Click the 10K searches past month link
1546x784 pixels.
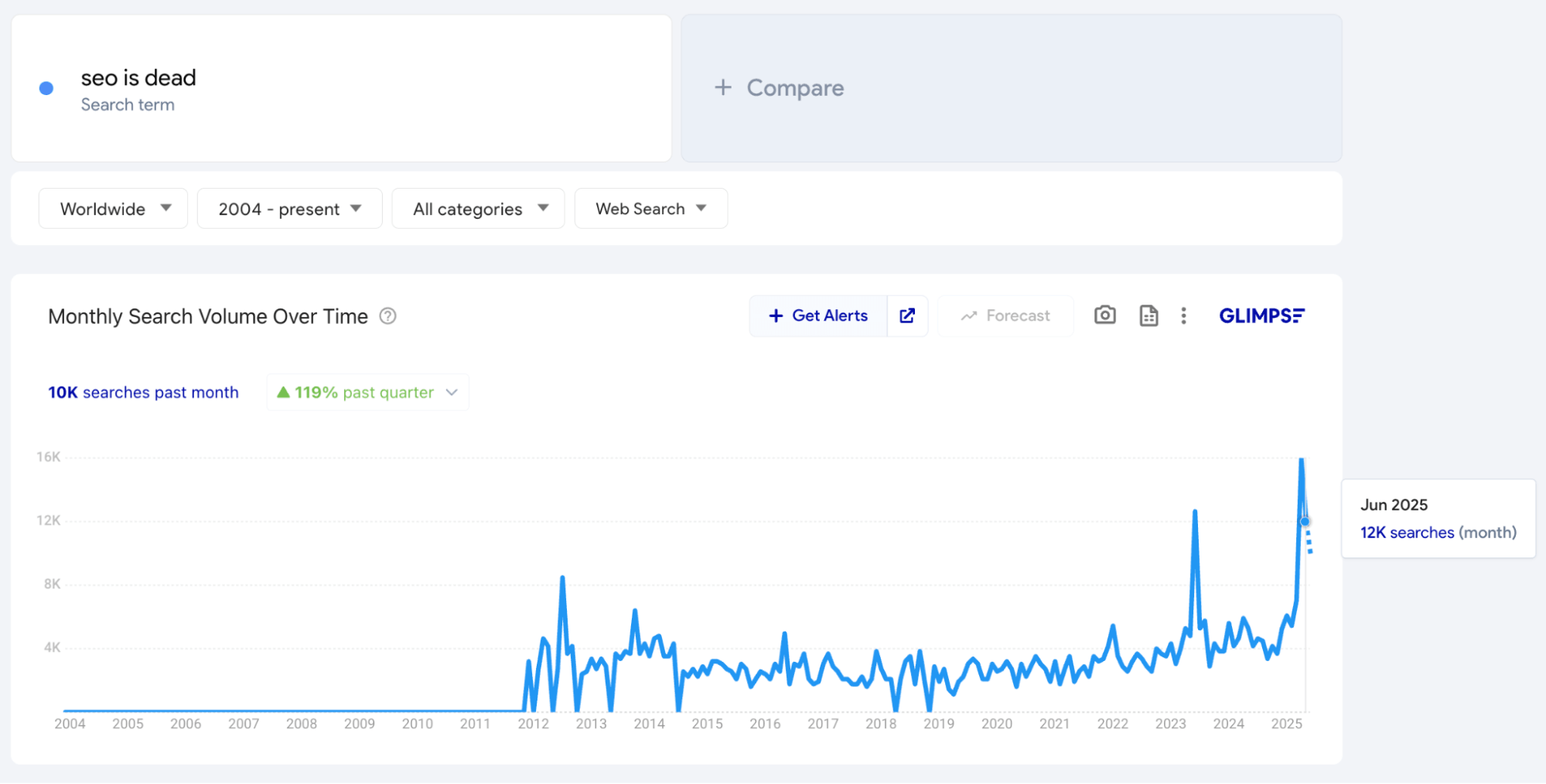click(143, 393)
